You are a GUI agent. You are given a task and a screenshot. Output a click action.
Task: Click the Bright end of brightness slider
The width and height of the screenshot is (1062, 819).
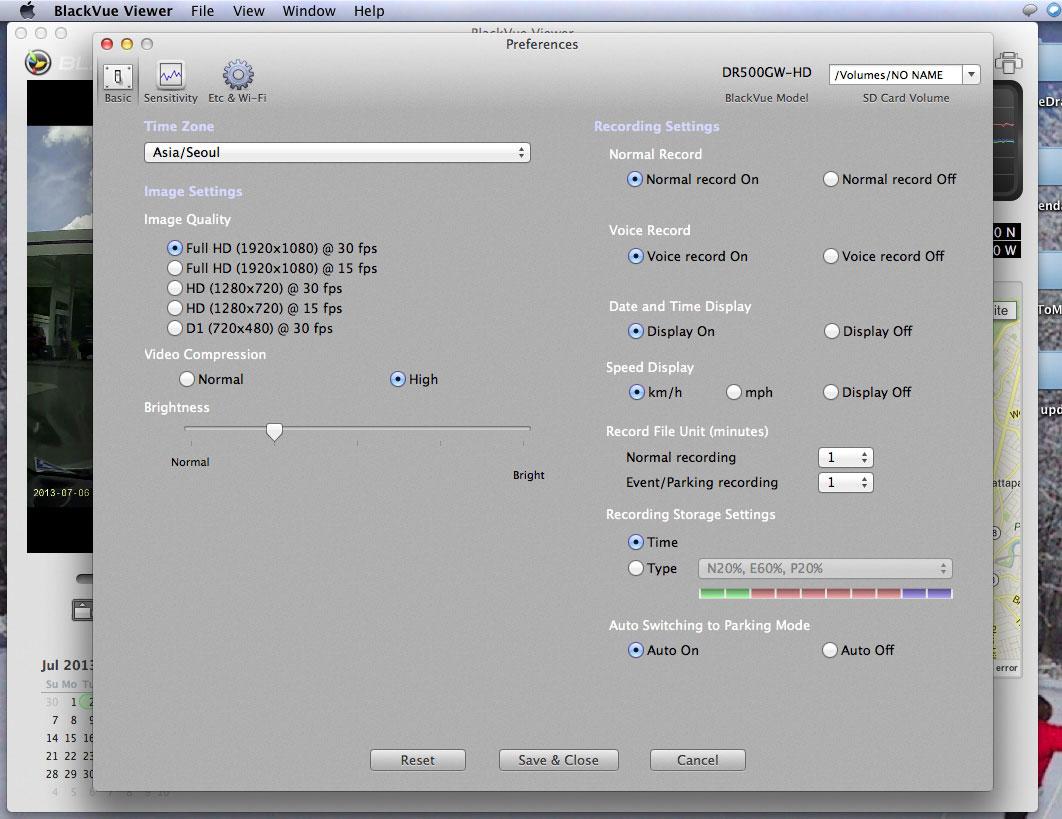pyautogui.click(x=524, y=429)
